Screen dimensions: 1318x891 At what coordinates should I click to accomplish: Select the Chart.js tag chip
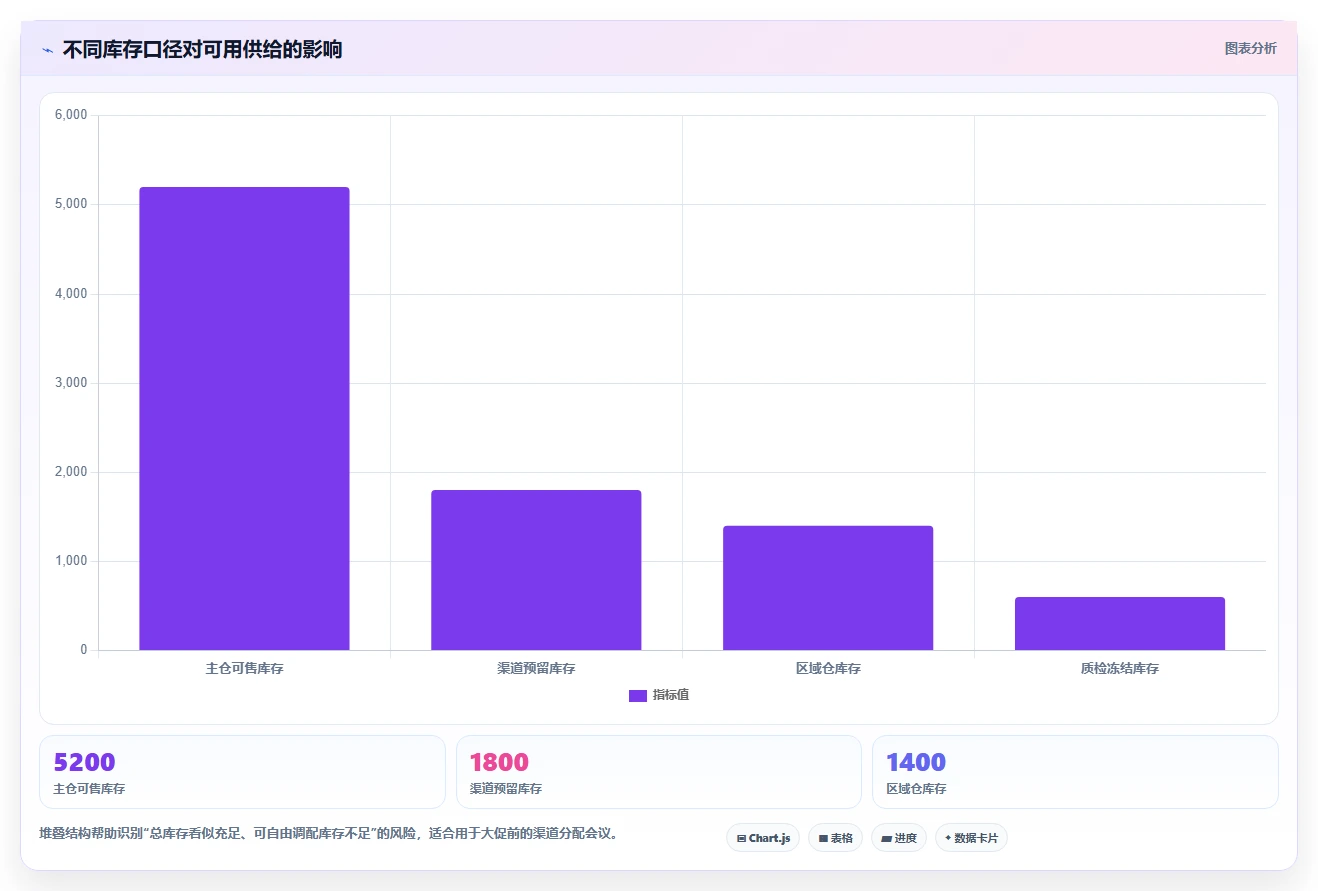[763, 838]
